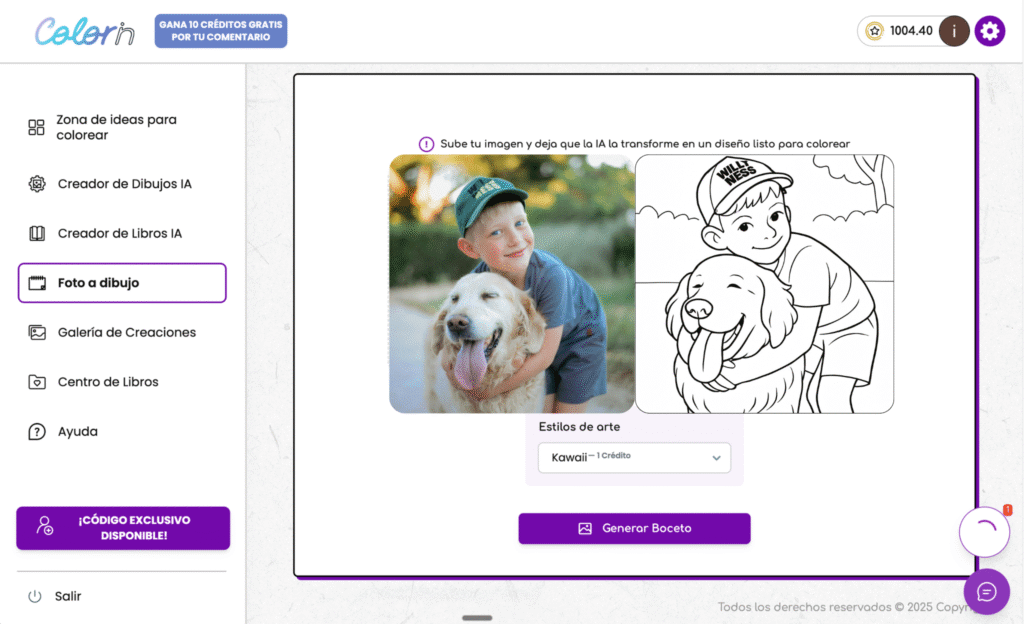
Task: Click the Creador de Dibujos IA icon
Action: coord(37,184)
